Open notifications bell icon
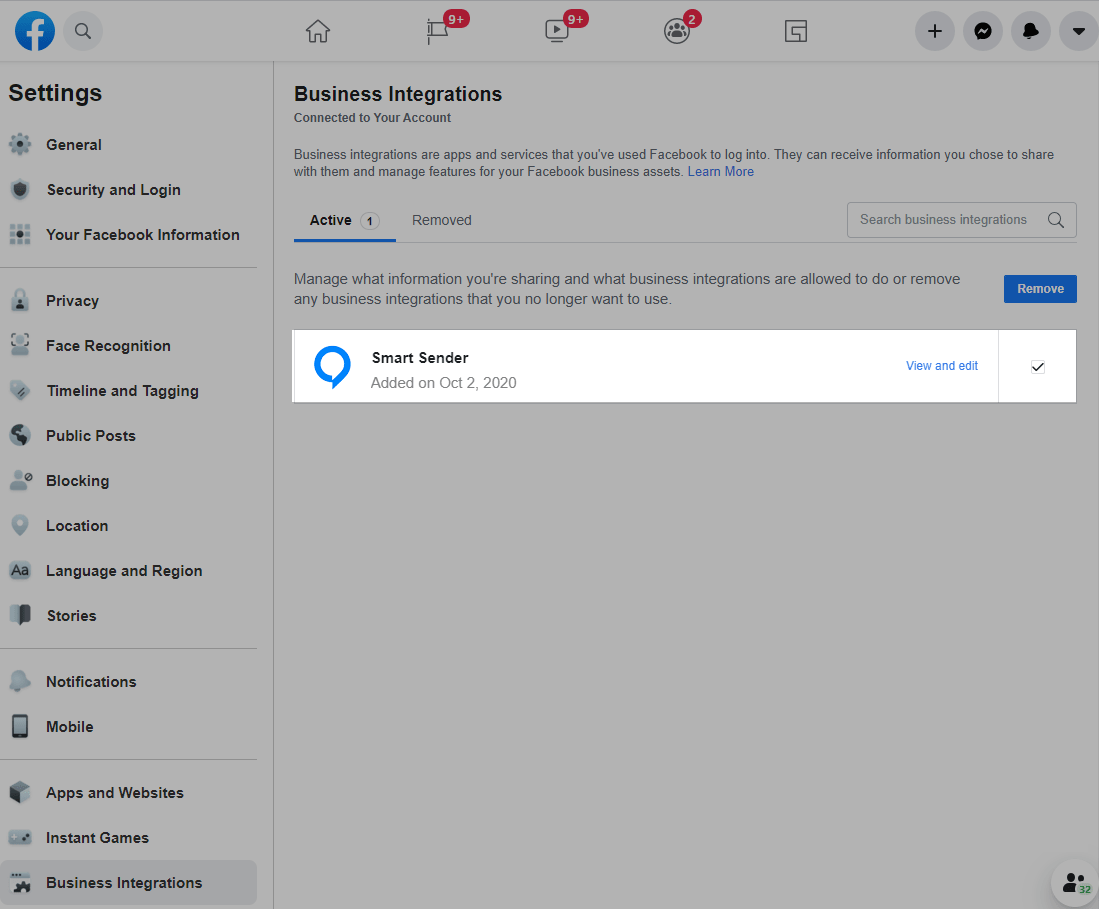 [x=1030, y=31]
